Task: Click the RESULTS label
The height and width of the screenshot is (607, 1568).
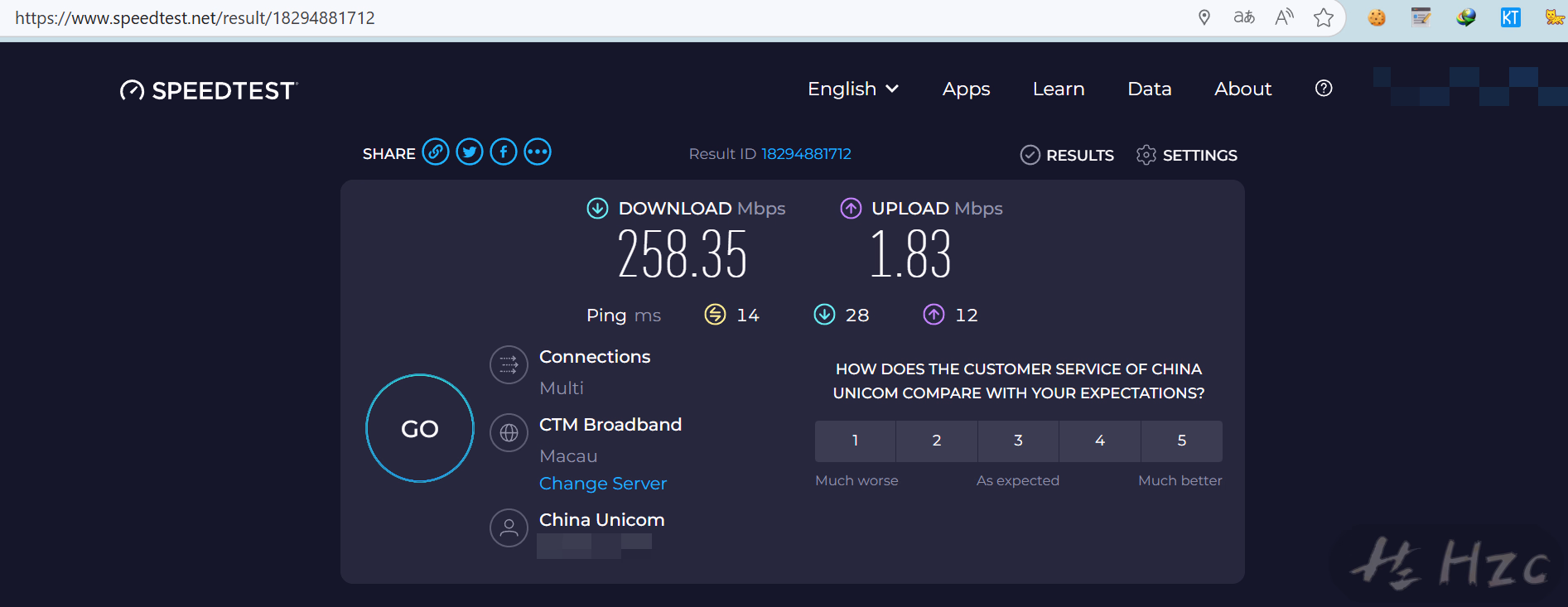Action: [x=1080, y=156]
